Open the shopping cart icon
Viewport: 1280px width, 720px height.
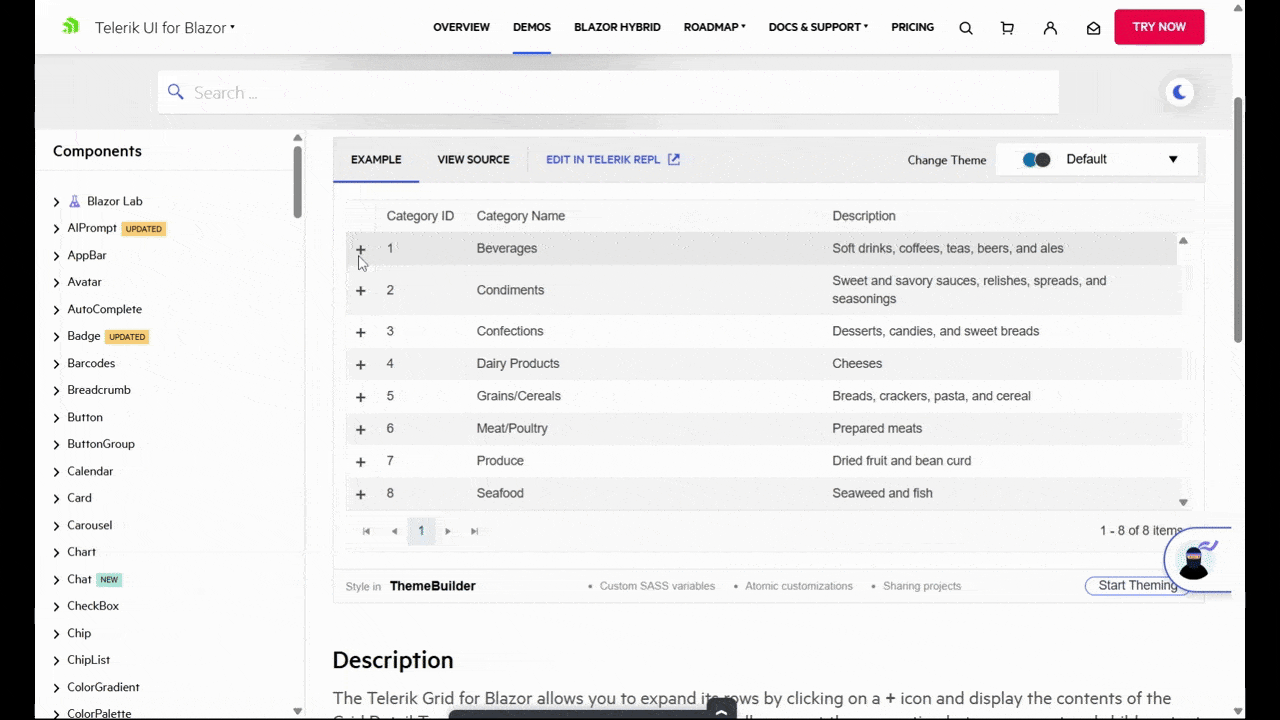coord(1007,28)
